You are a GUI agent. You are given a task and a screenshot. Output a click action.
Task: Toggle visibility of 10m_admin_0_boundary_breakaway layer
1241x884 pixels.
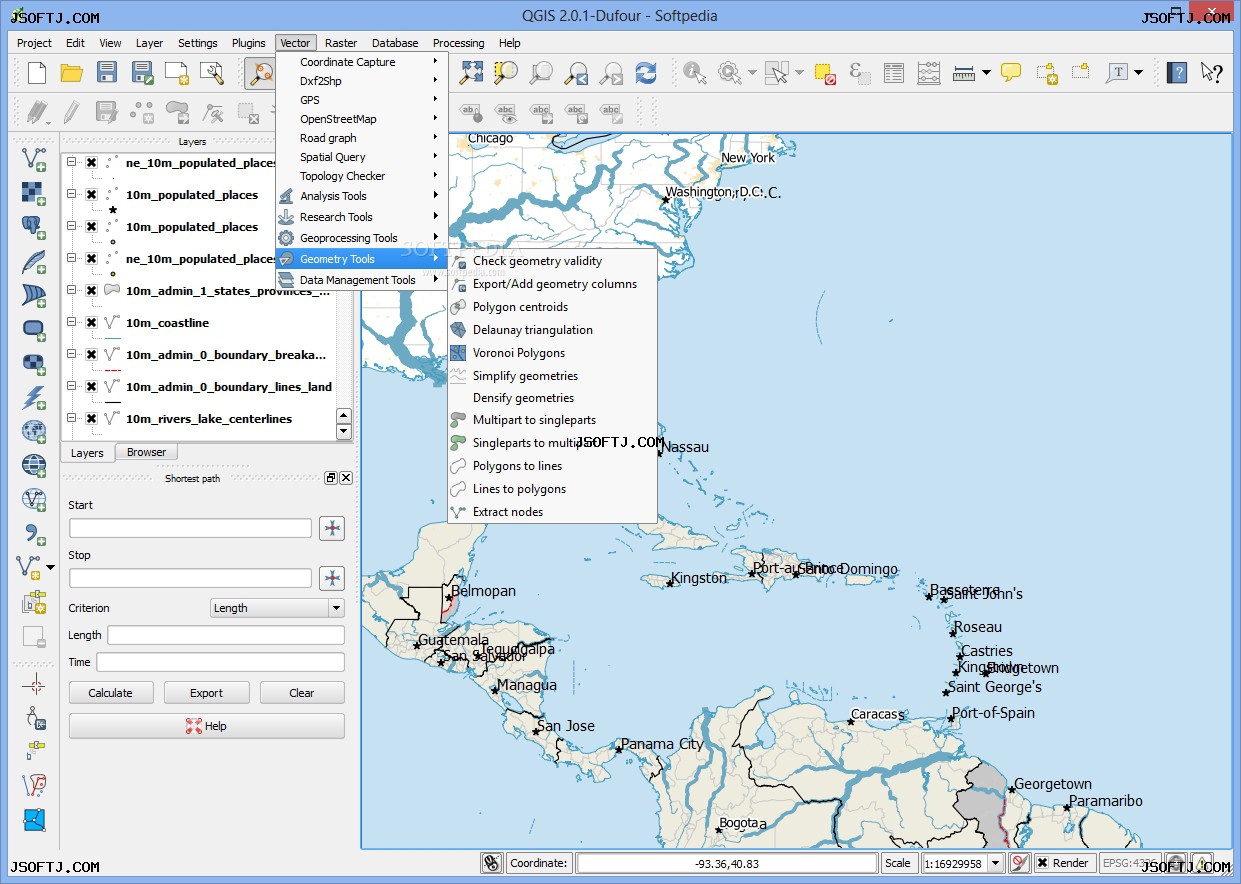click(91, 355)
